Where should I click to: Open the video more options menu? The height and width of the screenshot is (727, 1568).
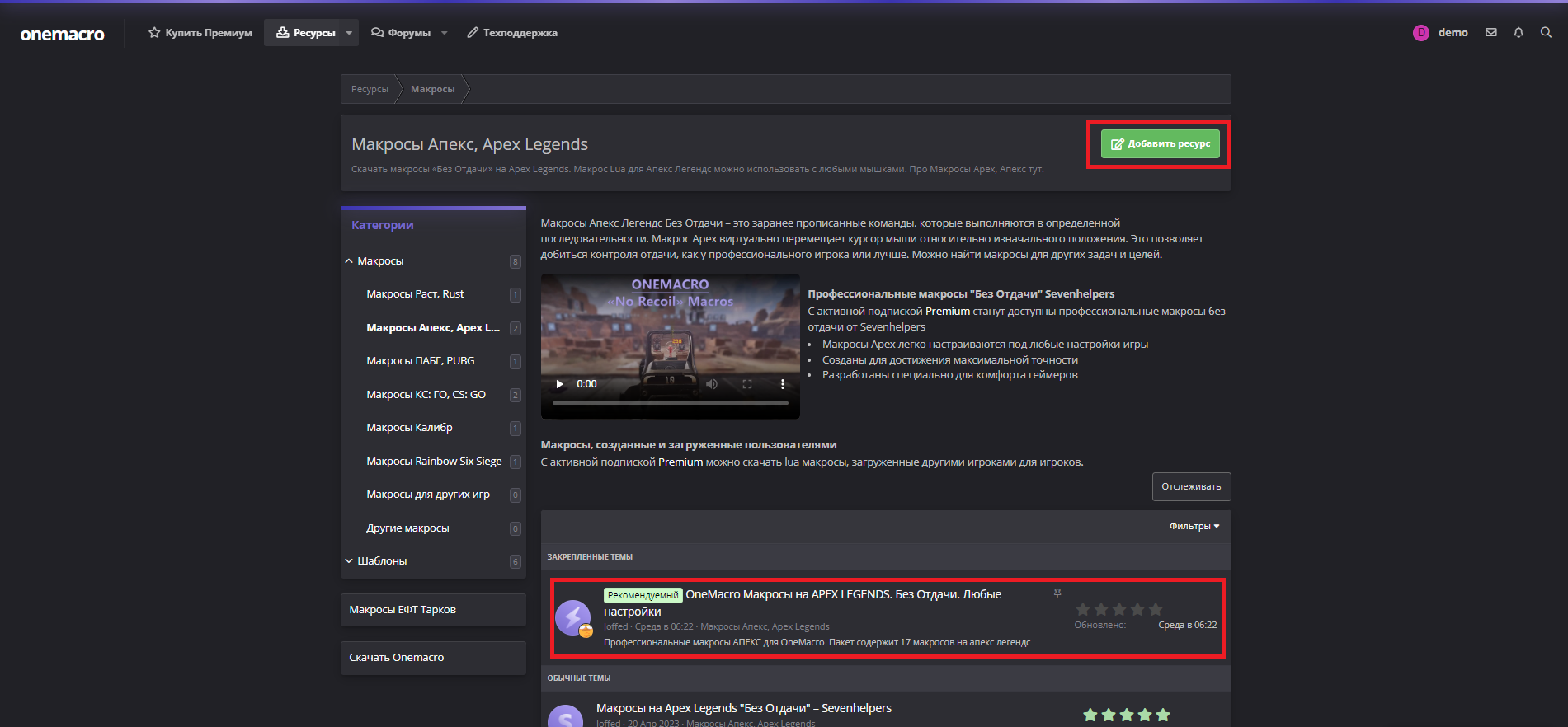[x=783, y=384]
